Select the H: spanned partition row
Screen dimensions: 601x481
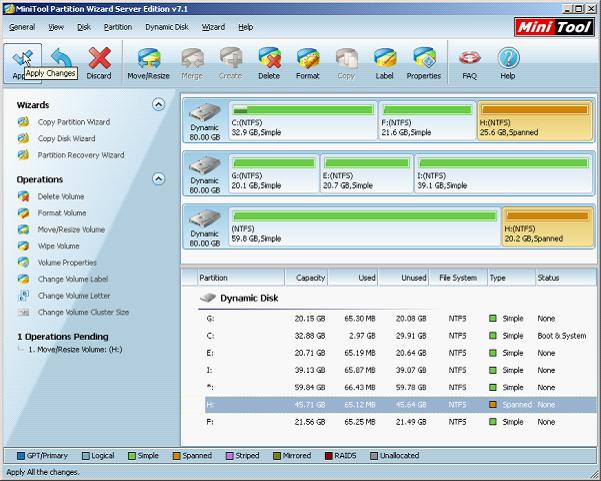click(x=401, y=405)
